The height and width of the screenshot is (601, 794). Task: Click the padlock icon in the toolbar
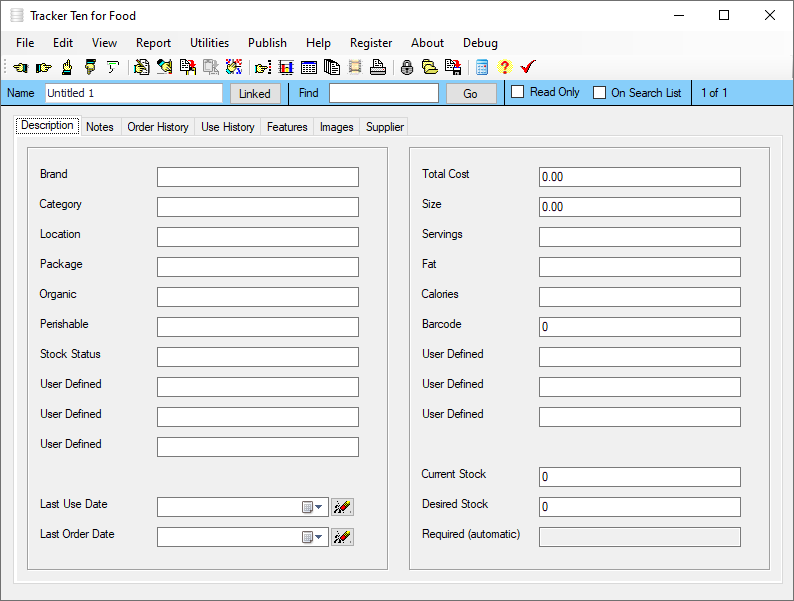click(407, 68)
